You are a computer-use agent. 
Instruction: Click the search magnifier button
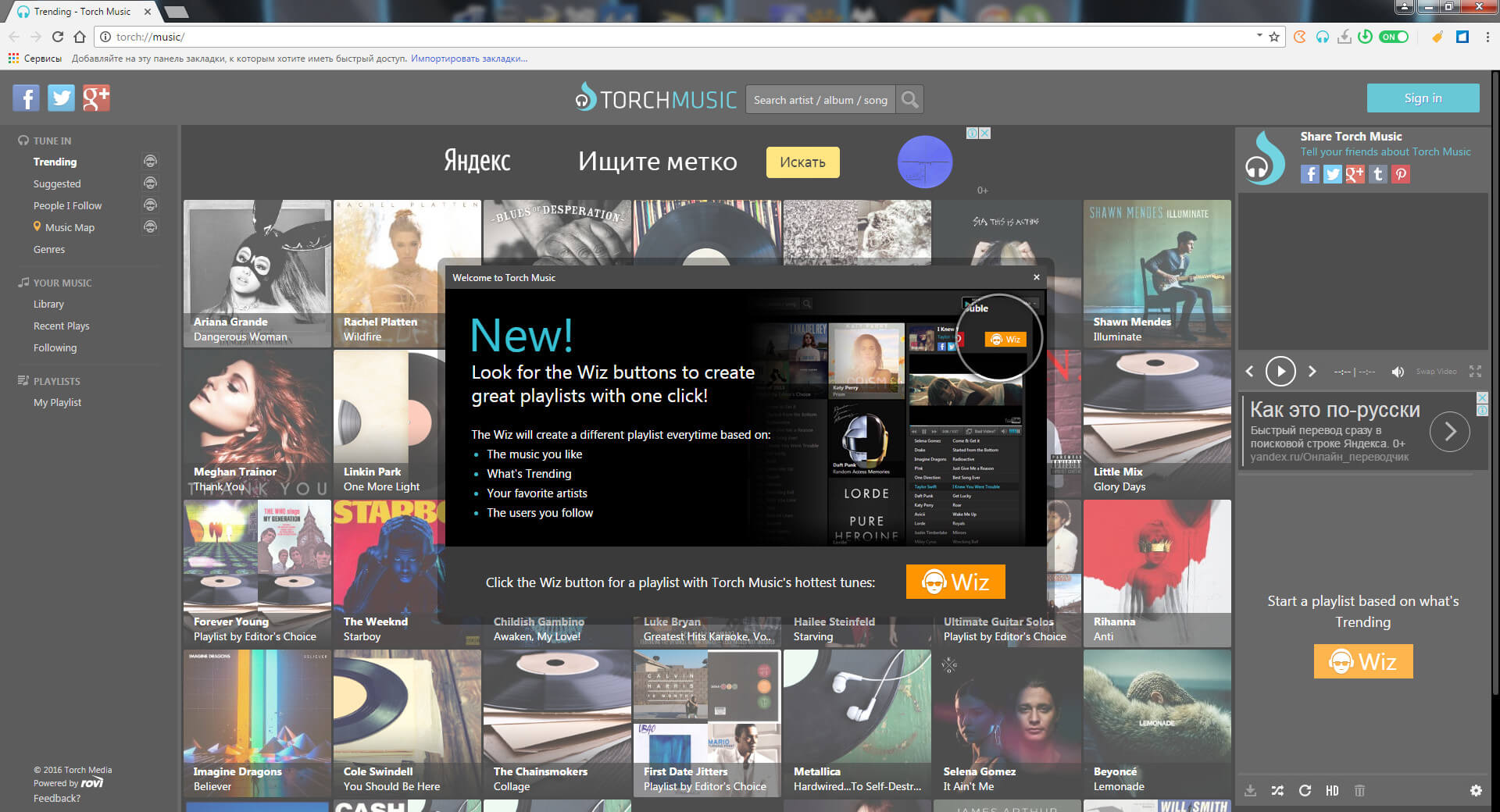click(909, 100)
